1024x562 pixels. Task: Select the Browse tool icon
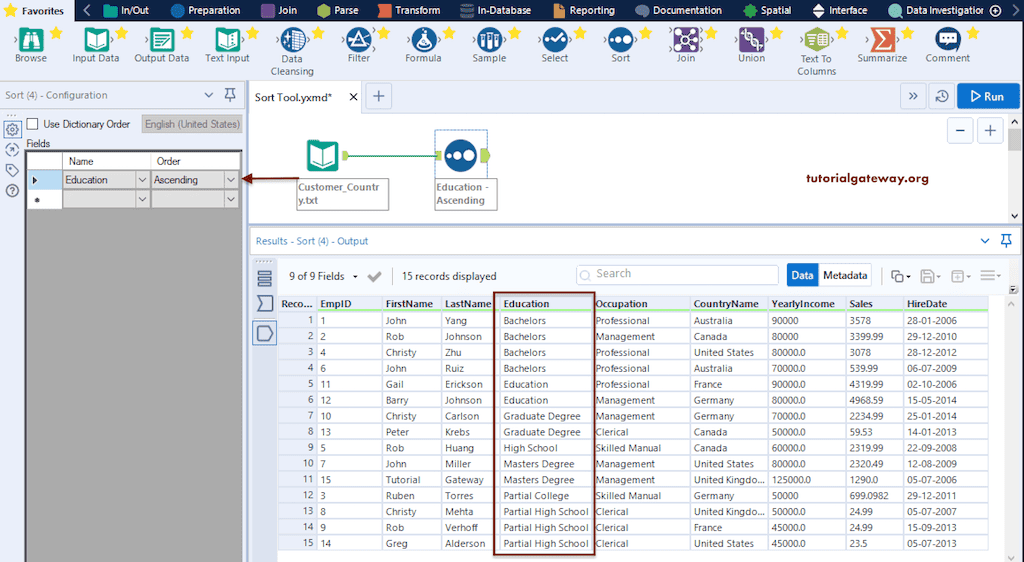pos(30,40)
